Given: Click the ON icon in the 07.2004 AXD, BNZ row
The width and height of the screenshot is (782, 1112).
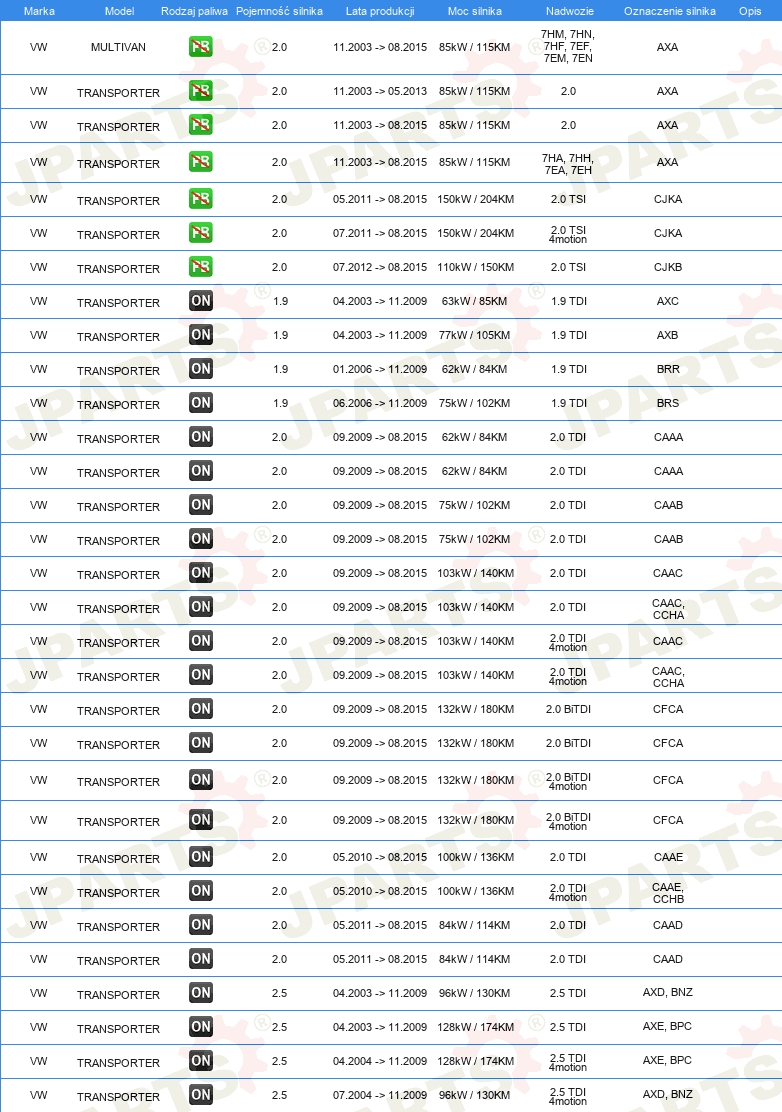Looking at the screenshot, I should 201,1095.
